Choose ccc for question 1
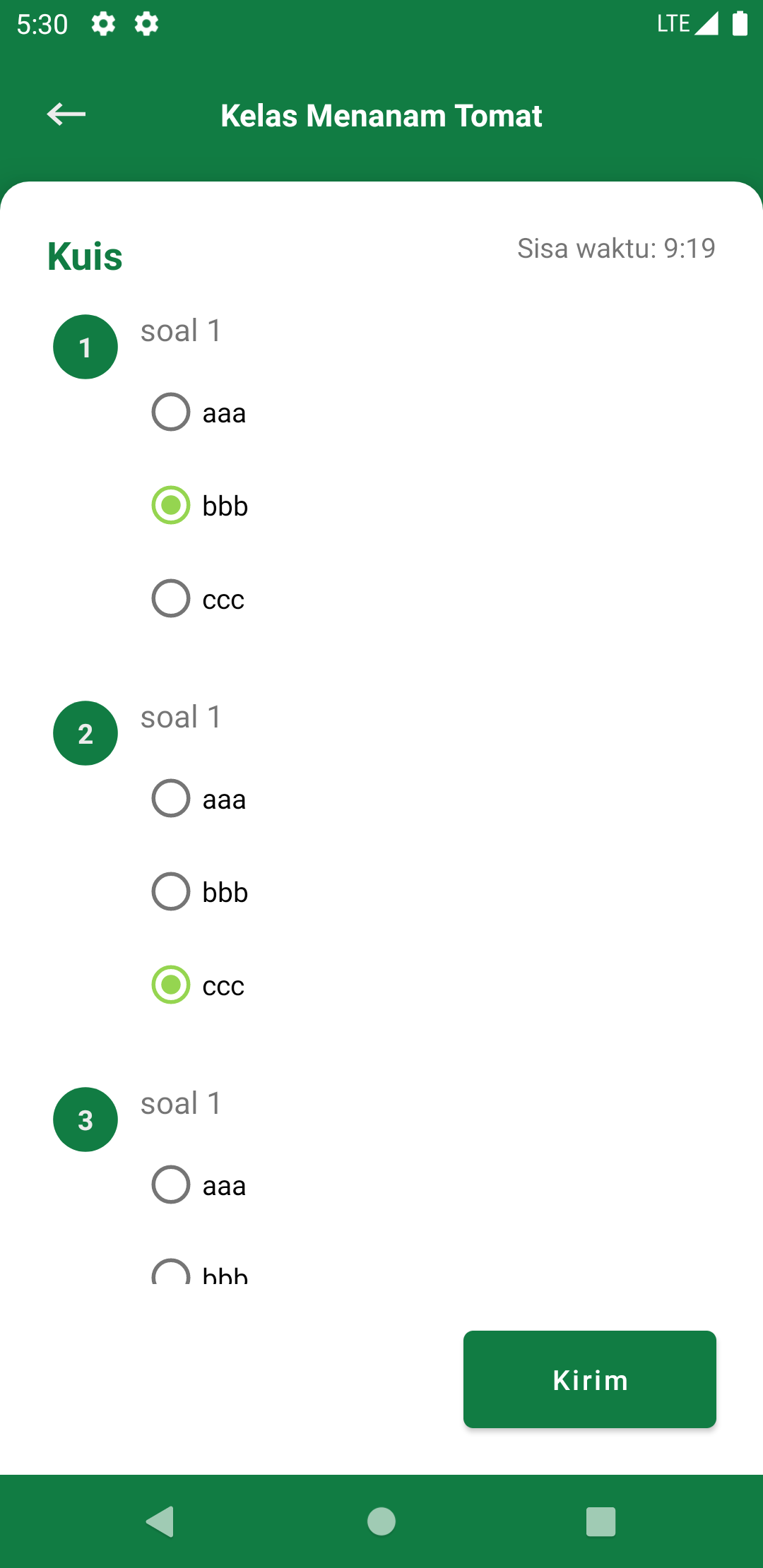Image resolution: width=763 pixels, height=1568 pixels. [199, 598]
